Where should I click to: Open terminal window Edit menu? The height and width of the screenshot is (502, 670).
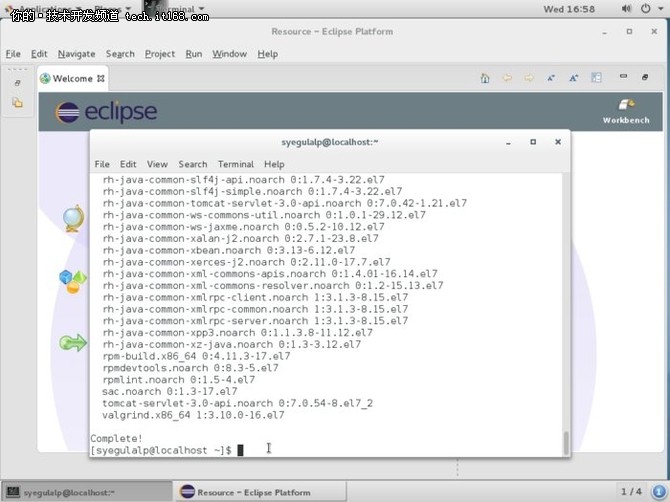[x=128, y=164]
